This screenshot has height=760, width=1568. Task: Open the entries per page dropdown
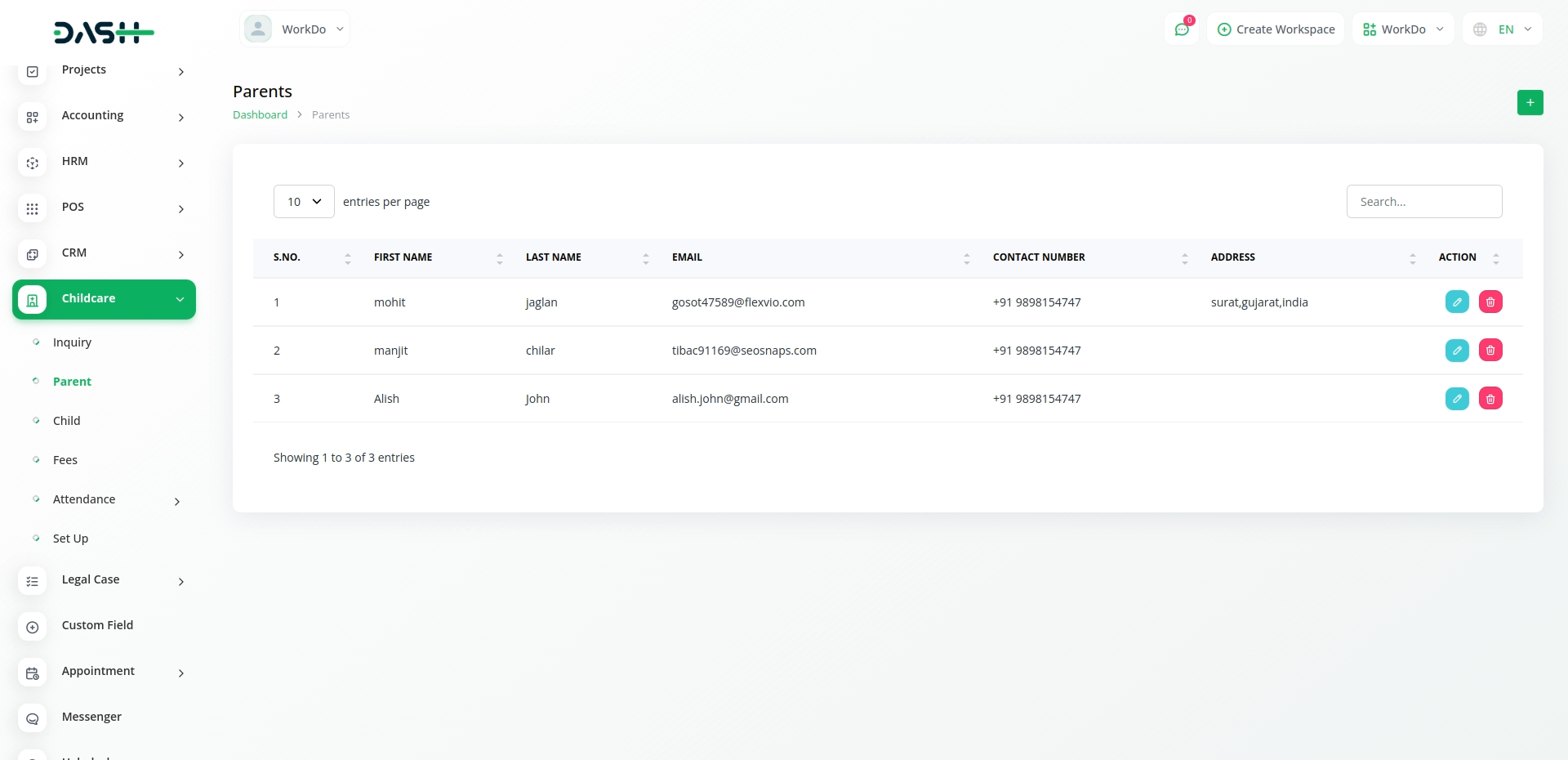304,202
